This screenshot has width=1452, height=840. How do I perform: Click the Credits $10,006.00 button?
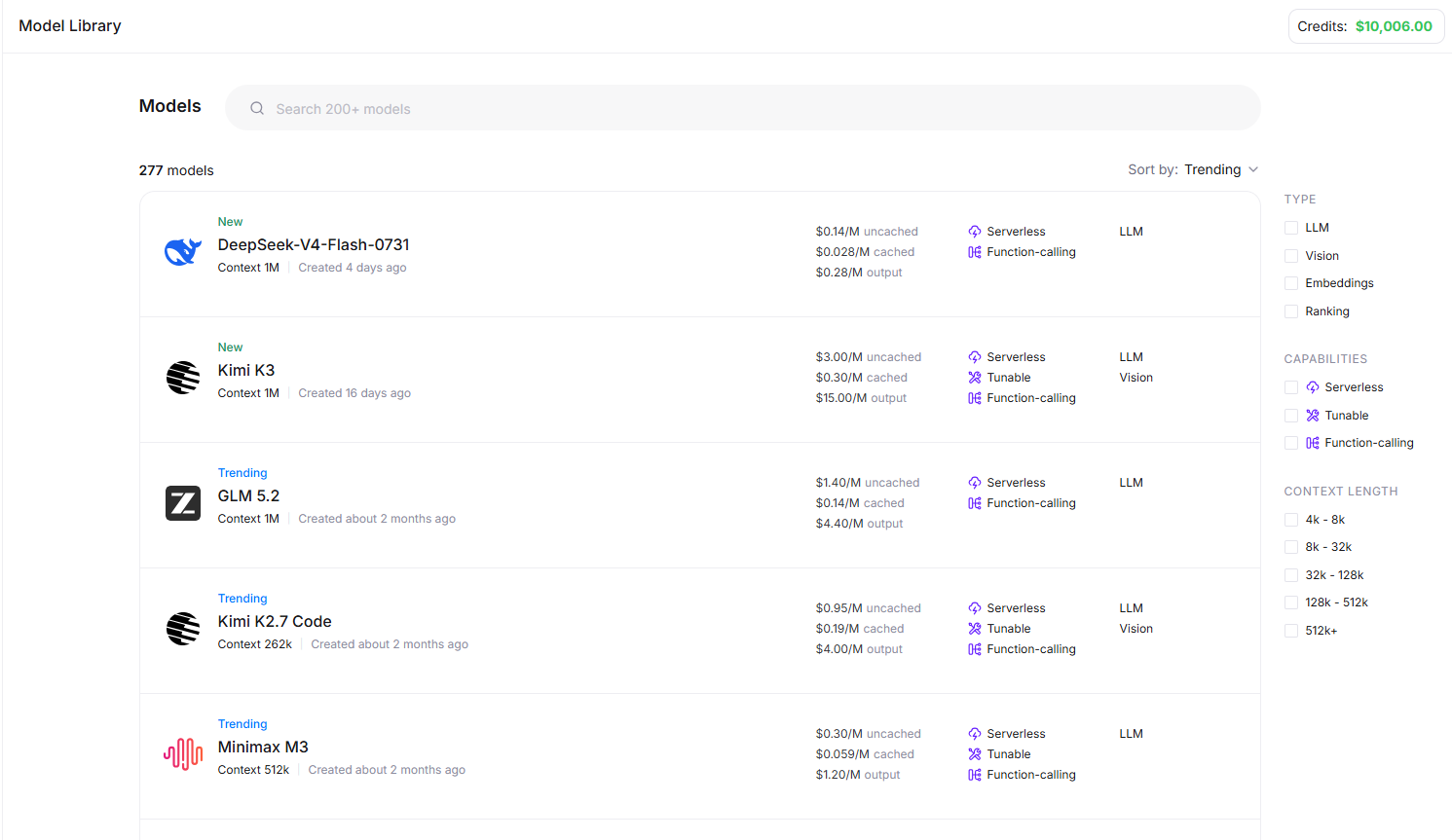[1365, 26]
